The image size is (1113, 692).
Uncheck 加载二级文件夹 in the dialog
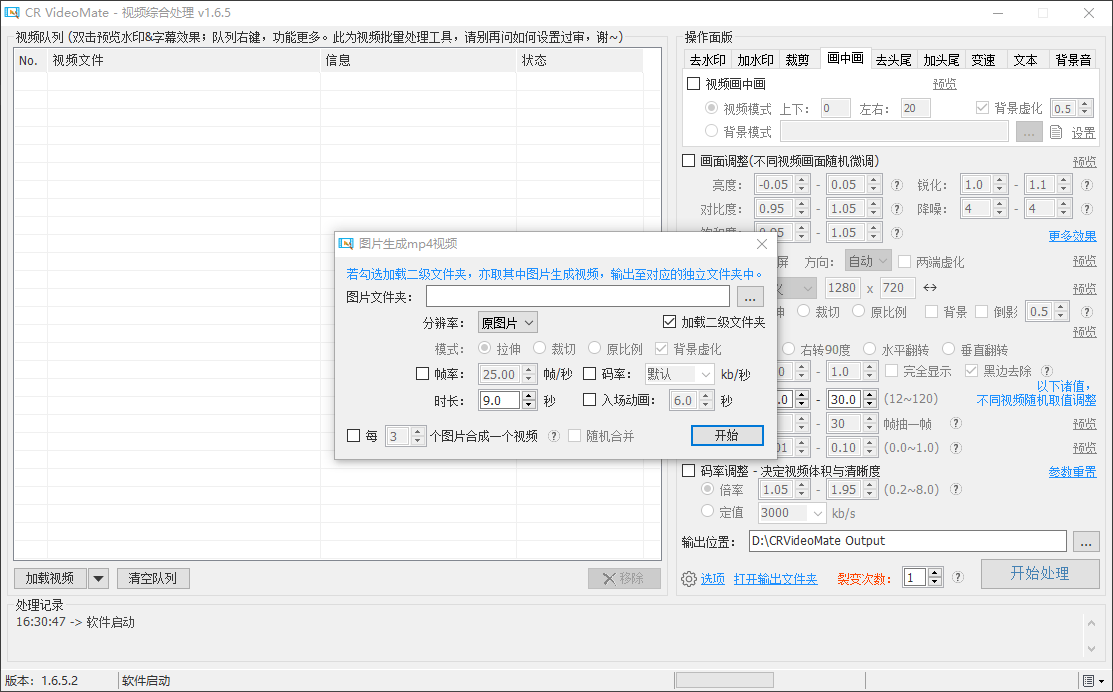670,322
